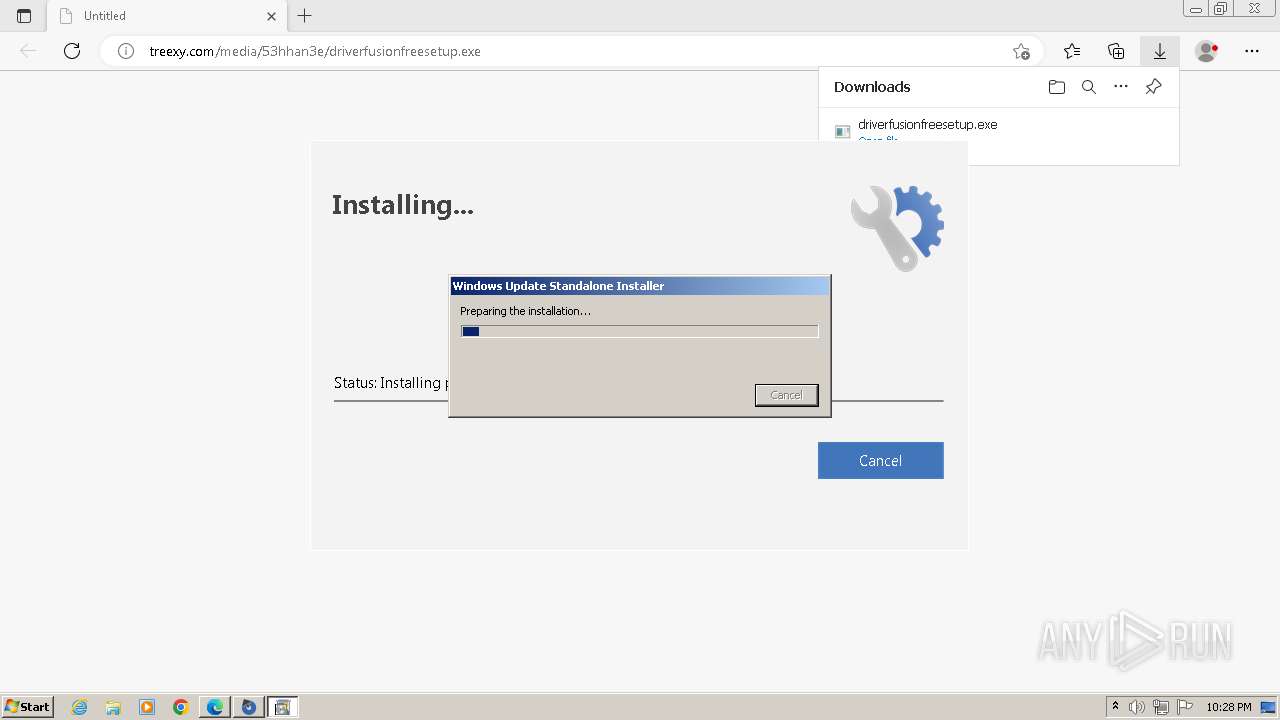Select the Untitled browser tab

[x=168, y=16]
